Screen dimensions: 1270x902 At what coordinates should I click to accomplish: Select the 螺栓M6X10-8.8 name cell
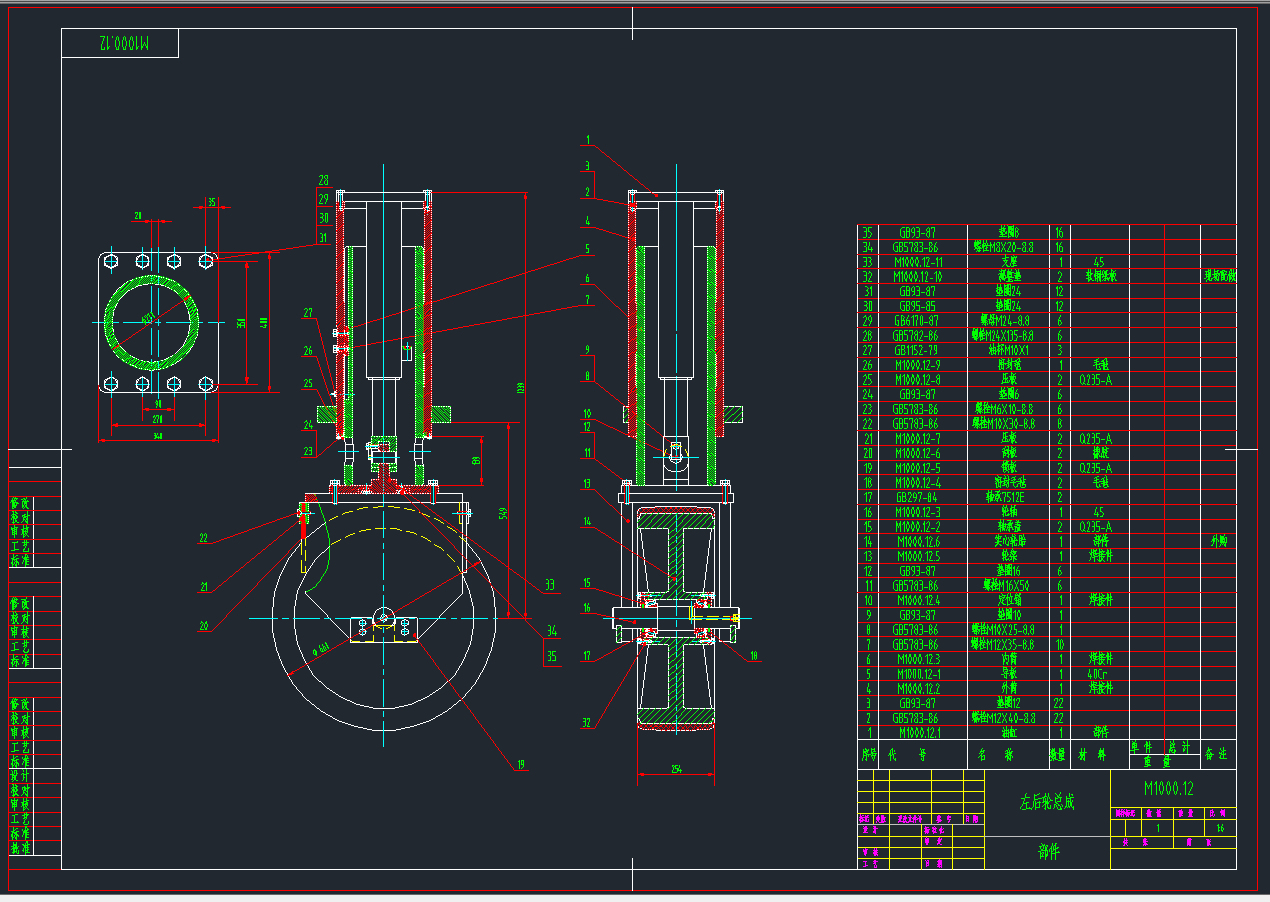point(1004,409)
